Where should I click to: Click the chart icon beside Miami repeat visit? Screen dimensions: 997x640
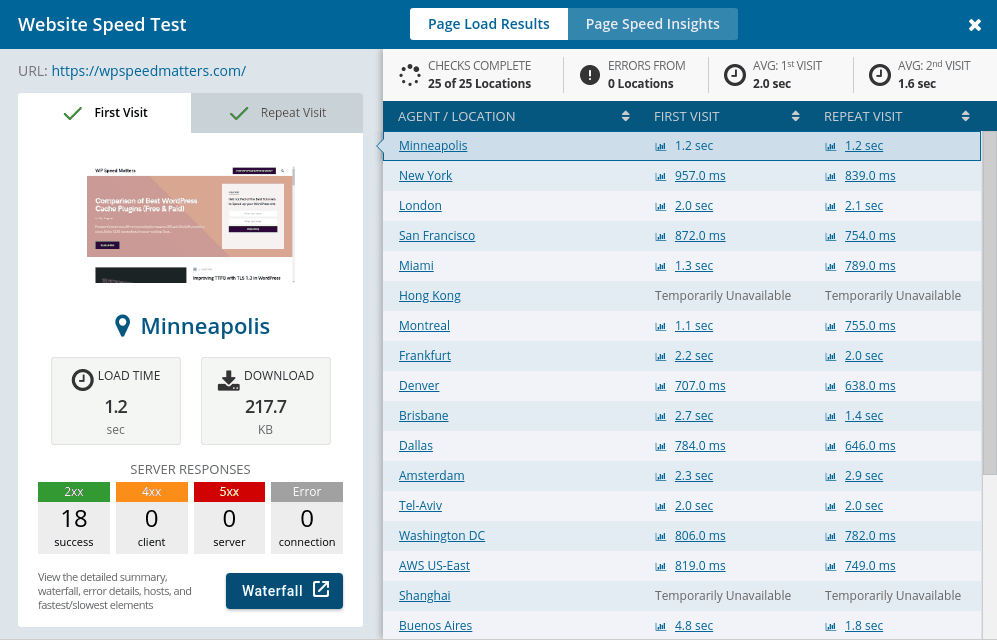[x=830, y=266]
